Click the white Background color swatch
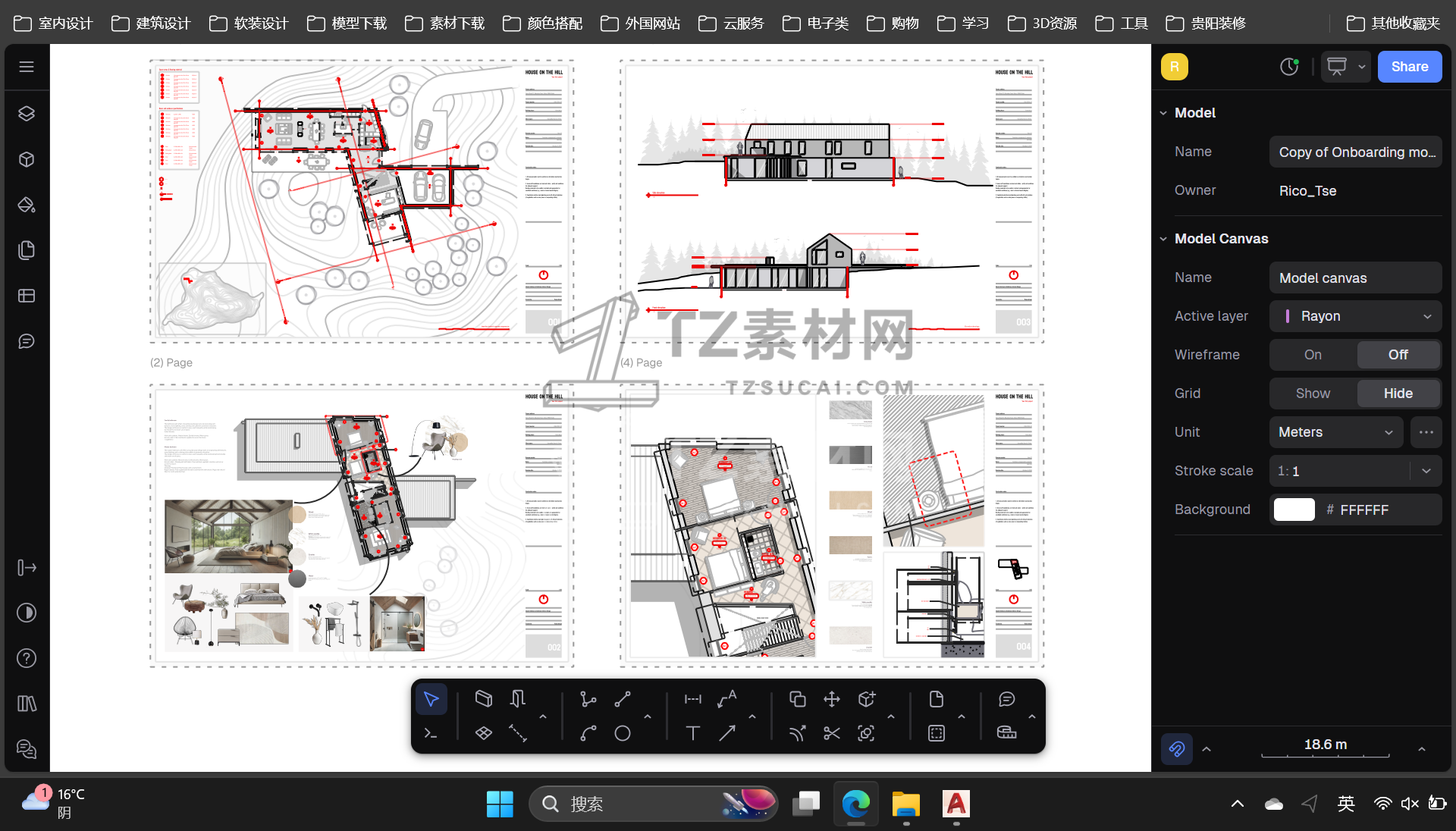1456x831 pixels. coord(1294,510)
